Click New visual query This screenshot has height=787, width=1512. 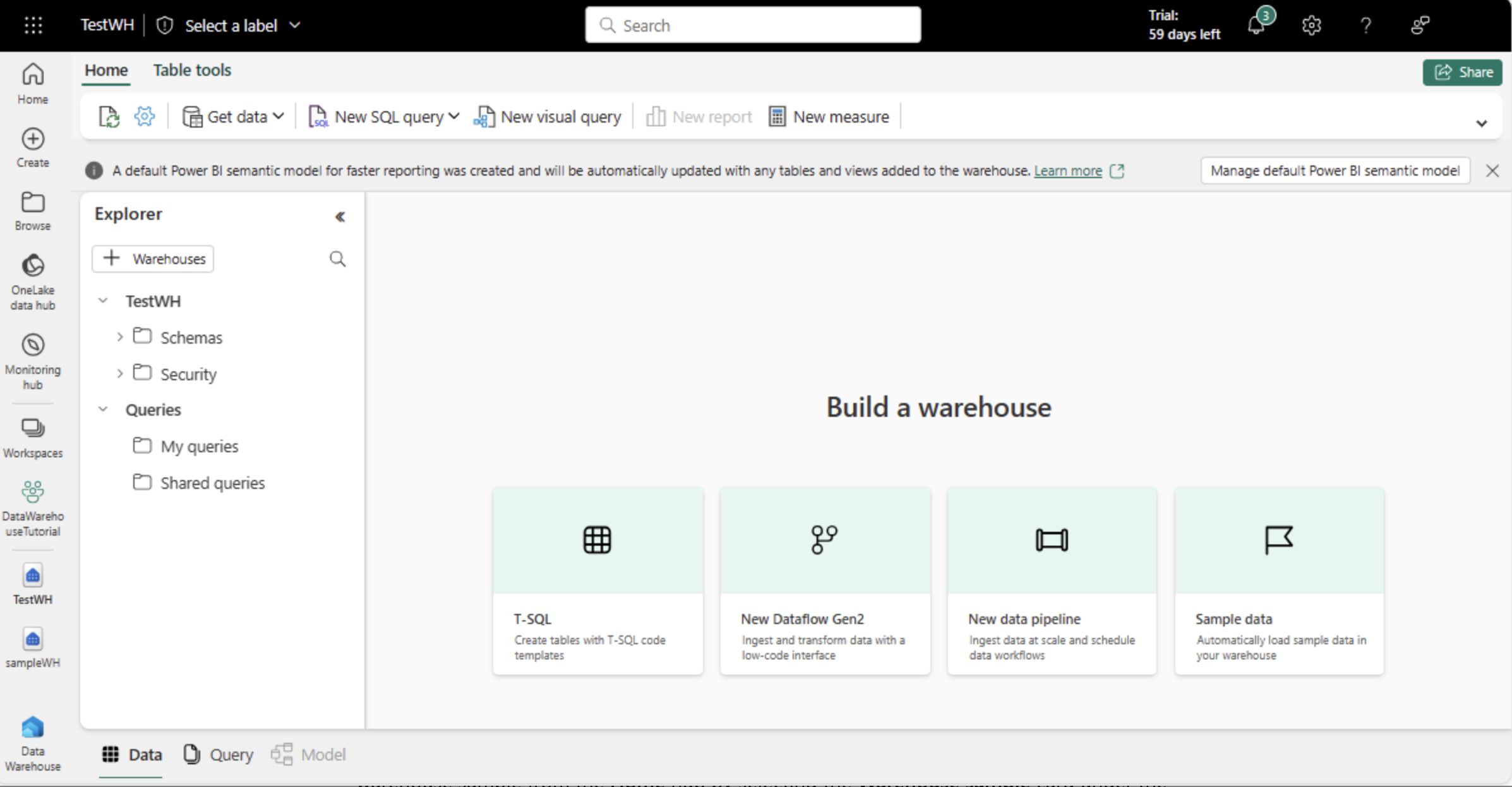tap(548, 117)
